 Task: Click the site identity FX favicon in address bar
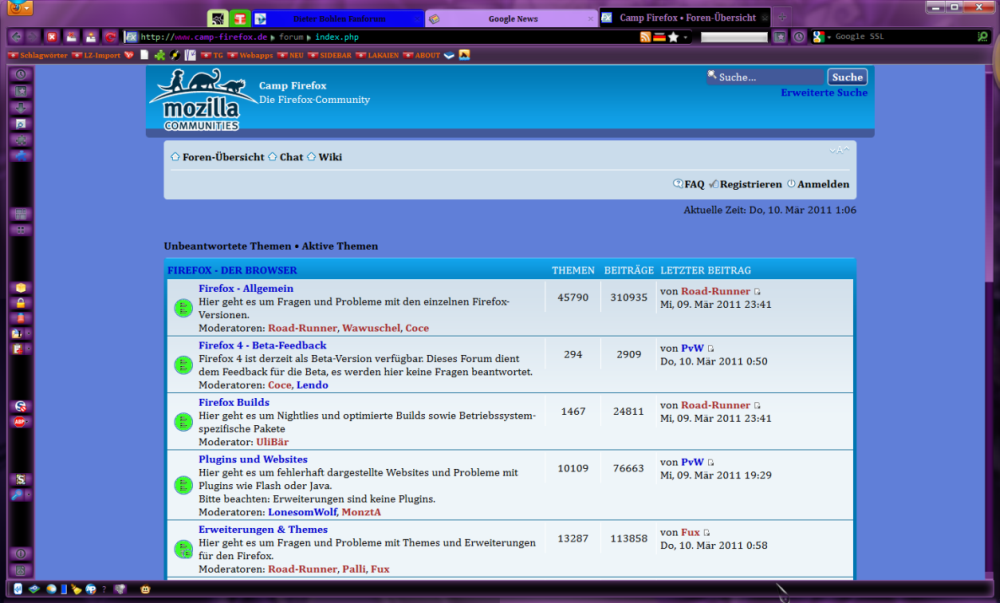coord(131,37)
